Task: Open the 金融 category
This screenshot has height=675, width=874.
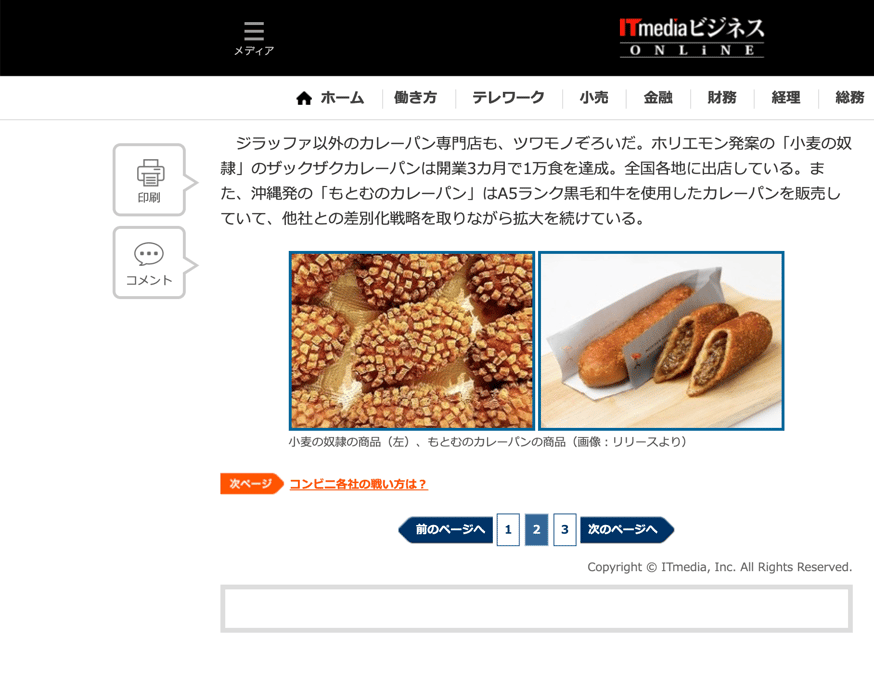Action: [x=658, y=98]
